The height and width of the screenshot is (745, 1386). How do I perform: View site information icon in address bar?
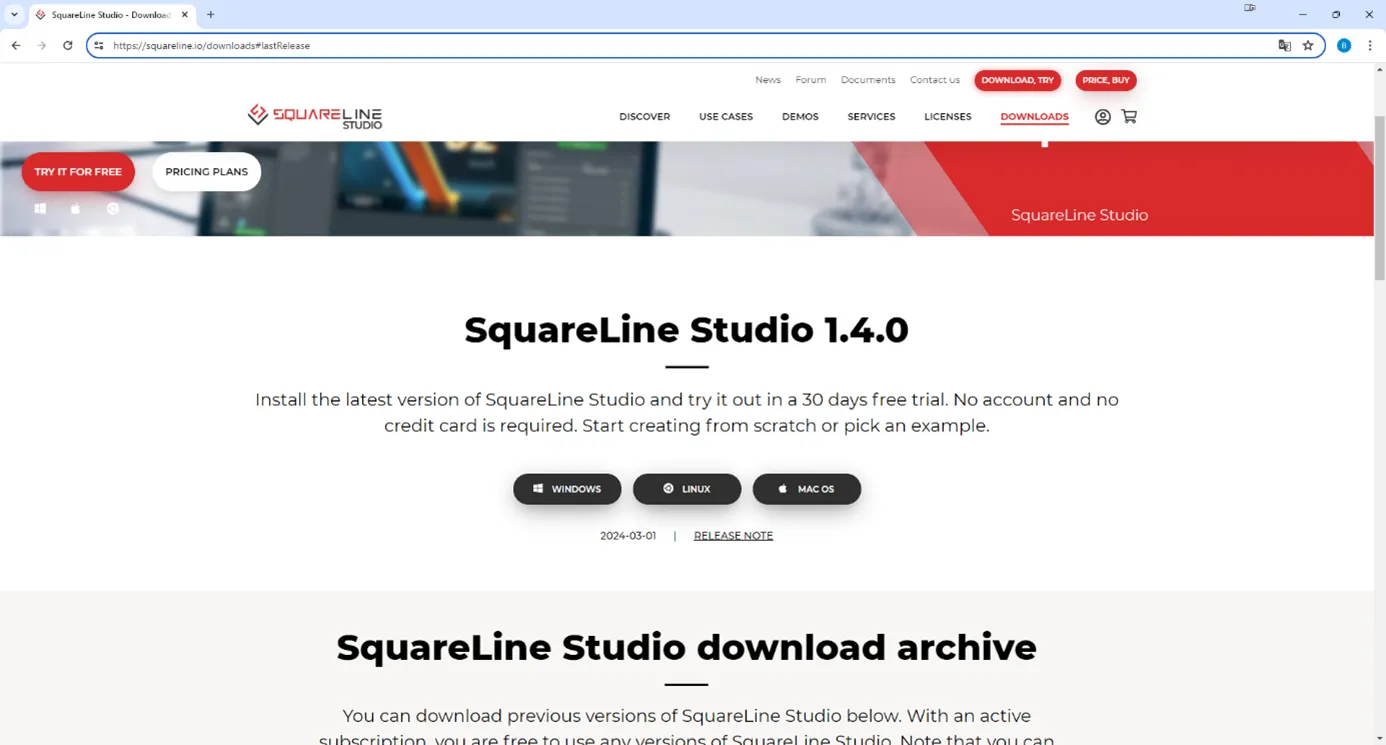click(x=98, y=45)
